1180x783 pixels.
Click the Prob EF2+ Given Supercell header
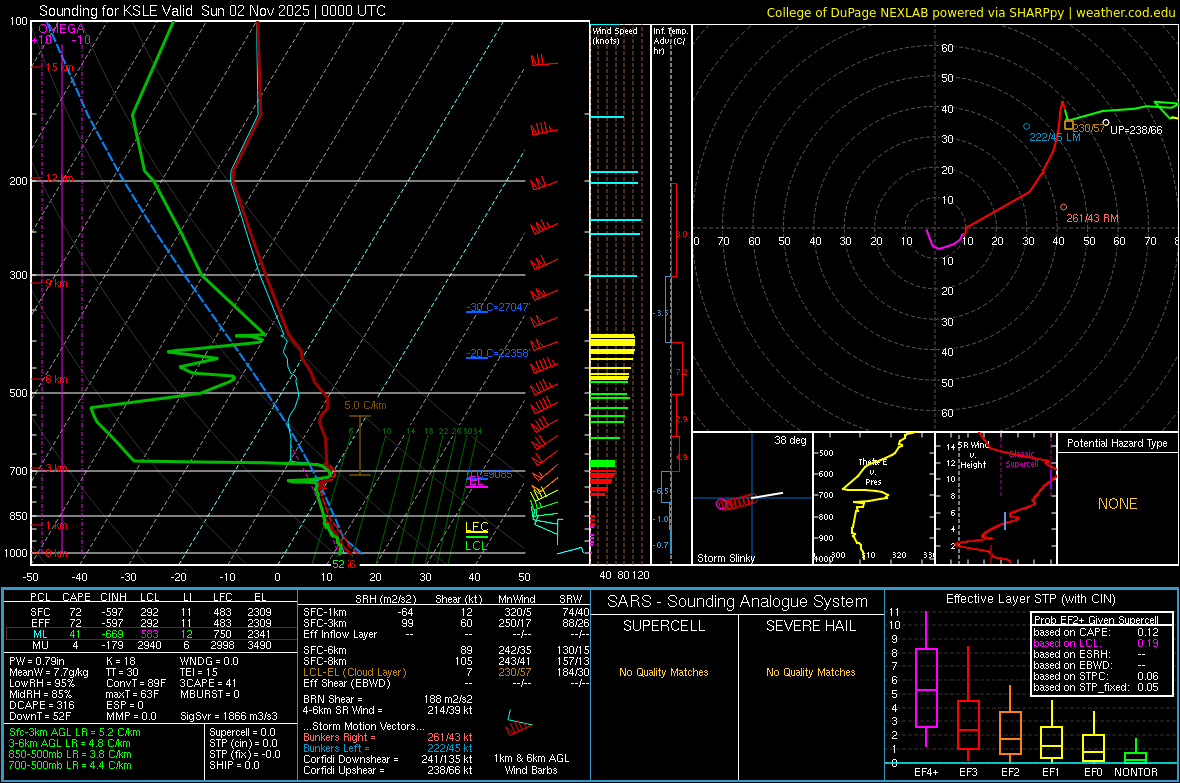coord(1096,620)
